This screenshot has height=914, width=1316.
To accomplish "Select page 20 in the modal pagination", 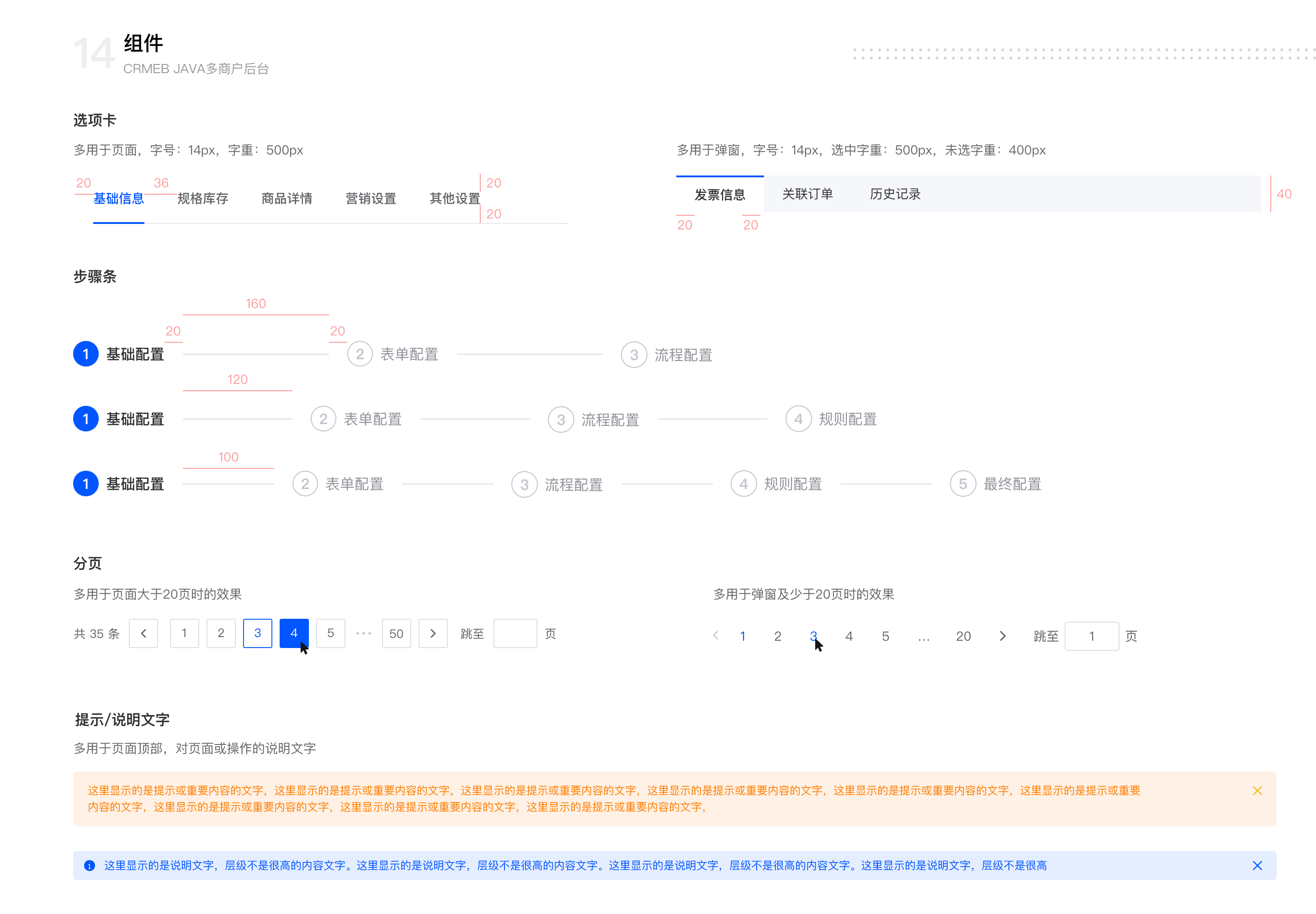I will 963,636.
